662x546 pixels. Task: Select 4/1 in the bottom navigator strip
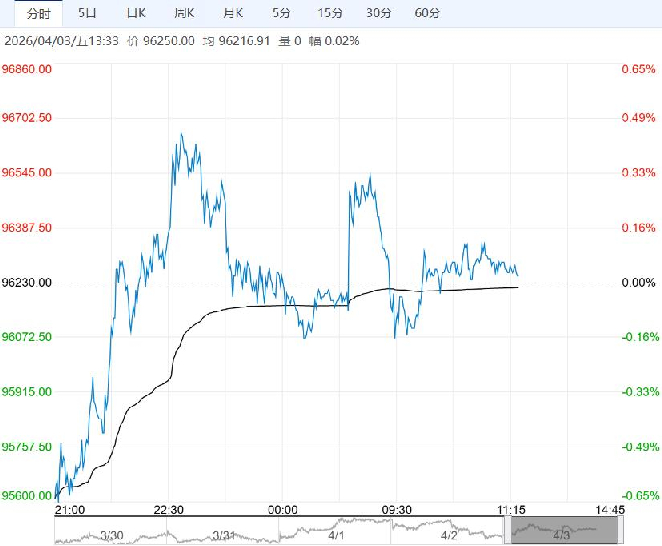point(337,536)
